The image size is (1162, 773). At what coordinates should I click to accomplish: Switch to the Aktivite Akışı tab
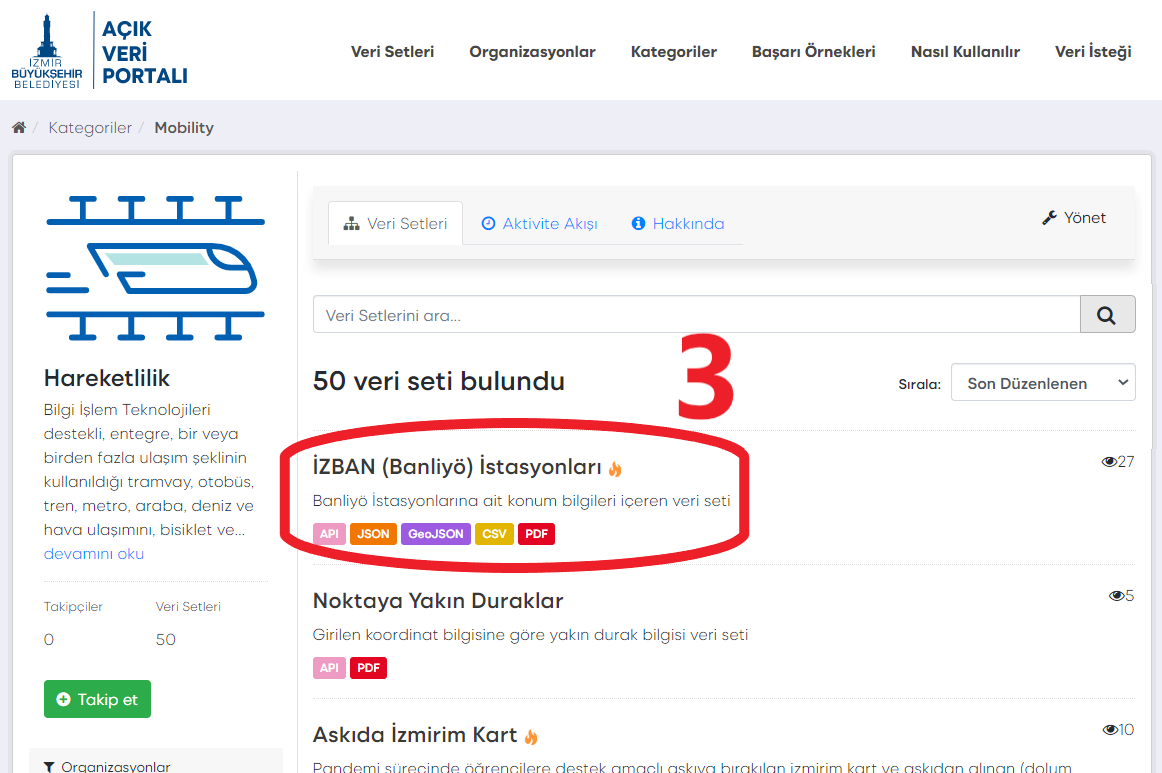coord(539,224)
